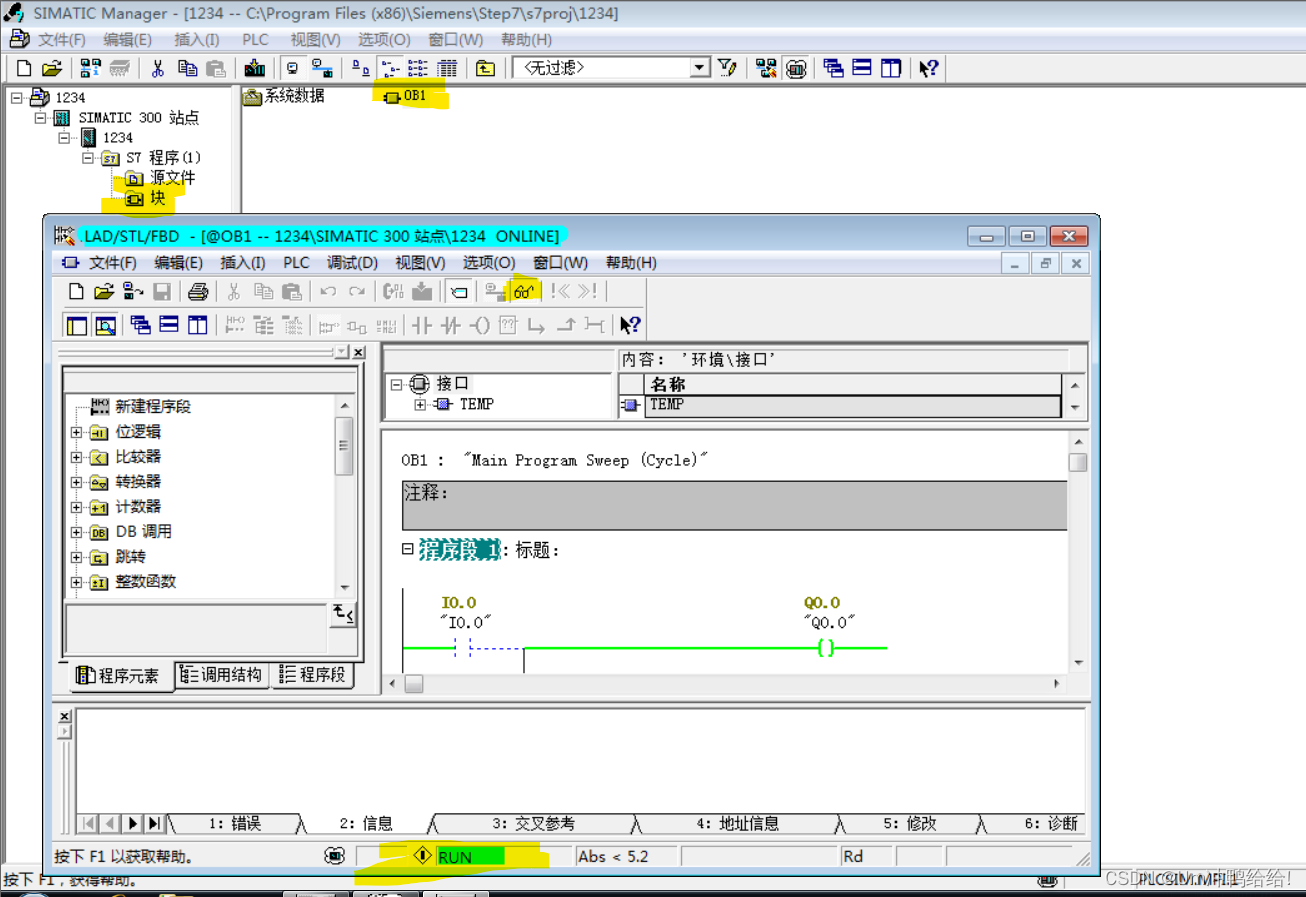Open 选项(O) menu in SIMATIC Manager
This screenshot has height=897, width=1306.
(385, 40)
